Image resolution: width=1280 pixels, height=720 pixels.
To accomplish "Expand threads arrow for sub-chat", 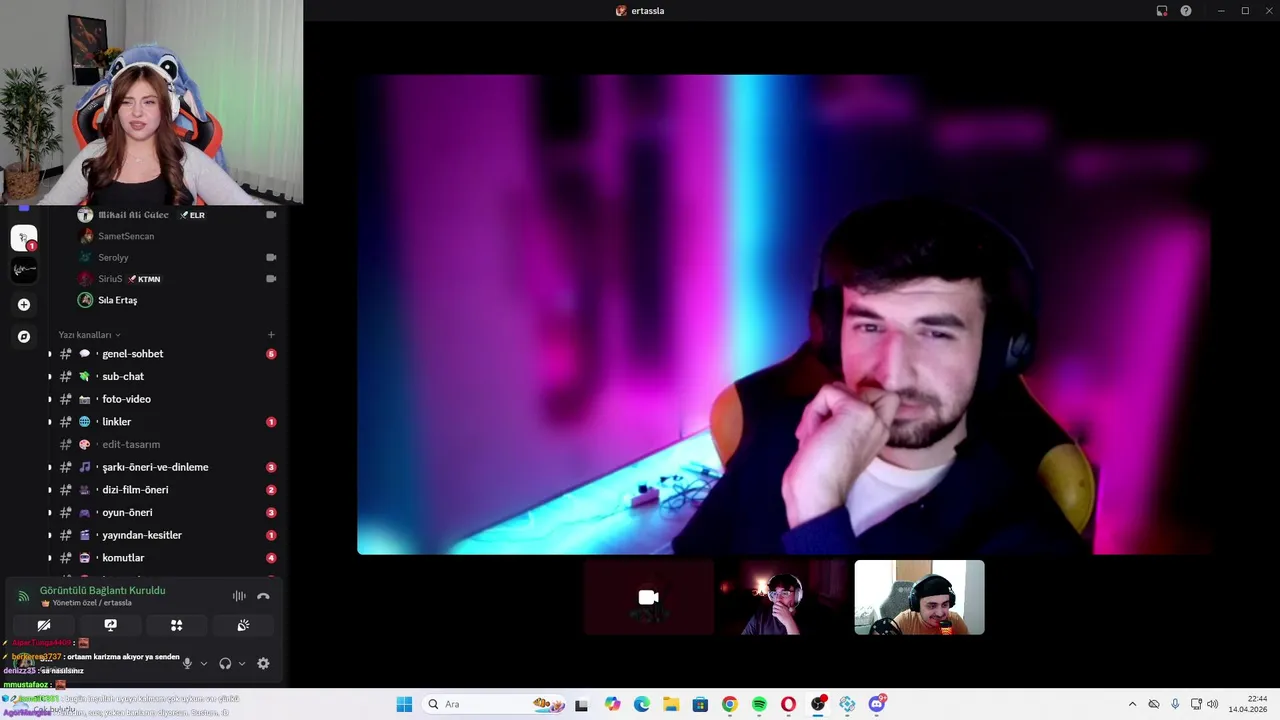I will (x=50, y=377).
